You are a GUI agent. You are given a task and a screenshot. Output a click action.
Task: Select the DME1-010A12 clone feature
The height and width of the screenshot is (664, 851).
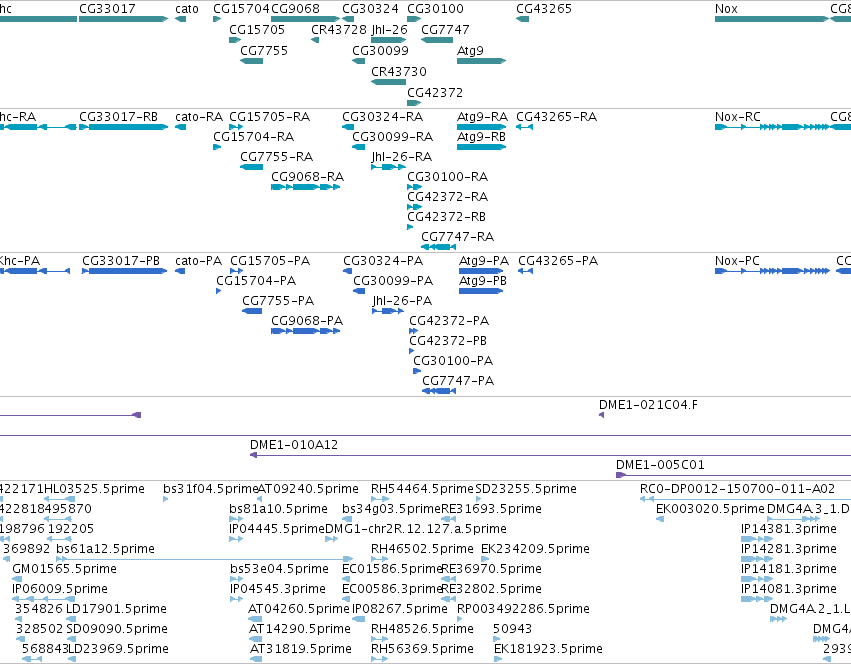(x=294, y=445)
